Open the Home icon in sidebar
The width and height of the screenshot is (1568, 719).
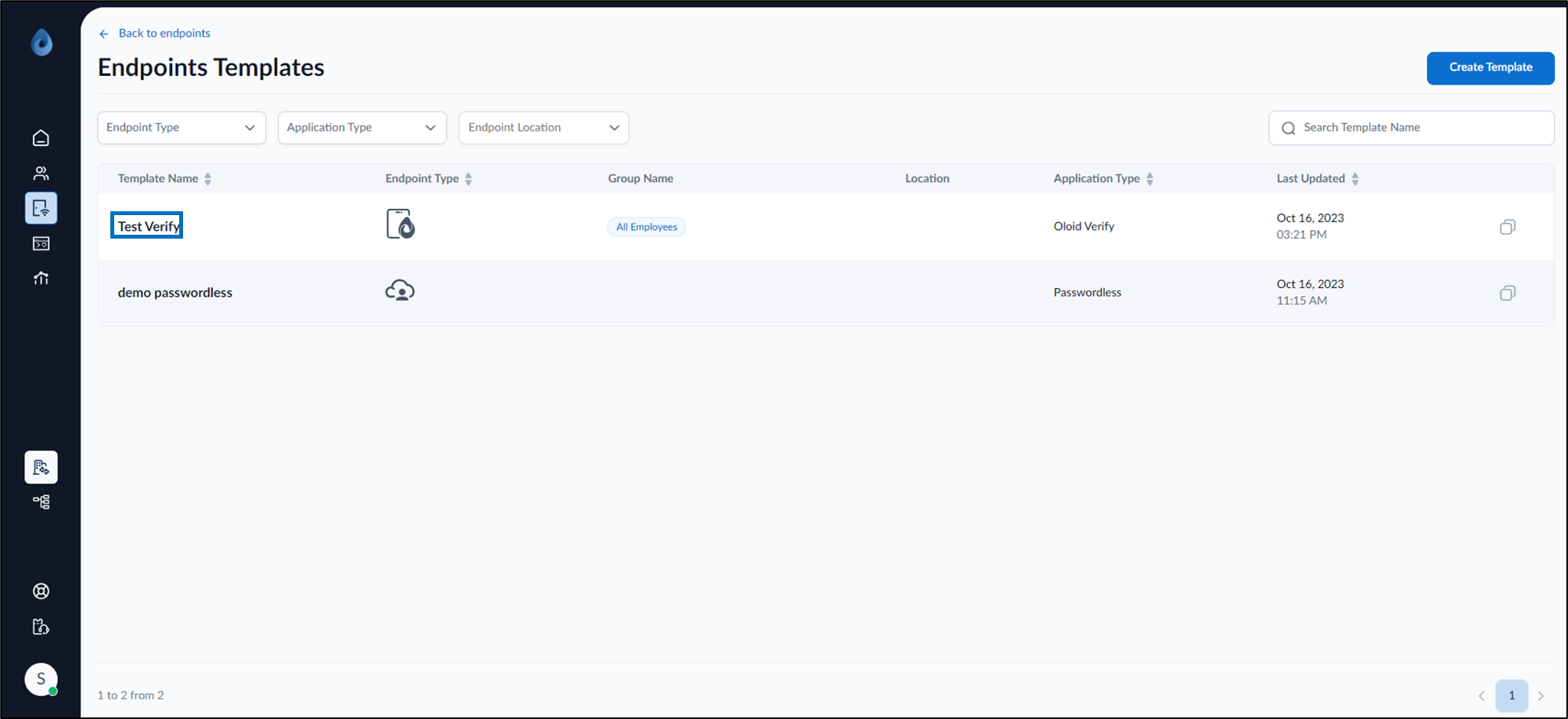point(41,138)
